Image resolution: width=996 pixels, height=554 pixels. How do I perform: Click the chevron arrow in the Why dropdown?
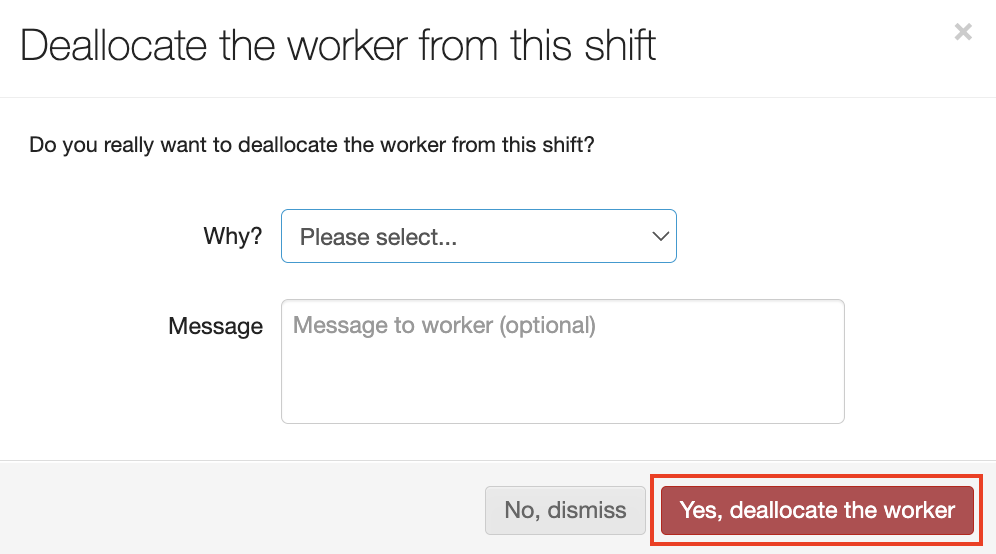point(659,237)
